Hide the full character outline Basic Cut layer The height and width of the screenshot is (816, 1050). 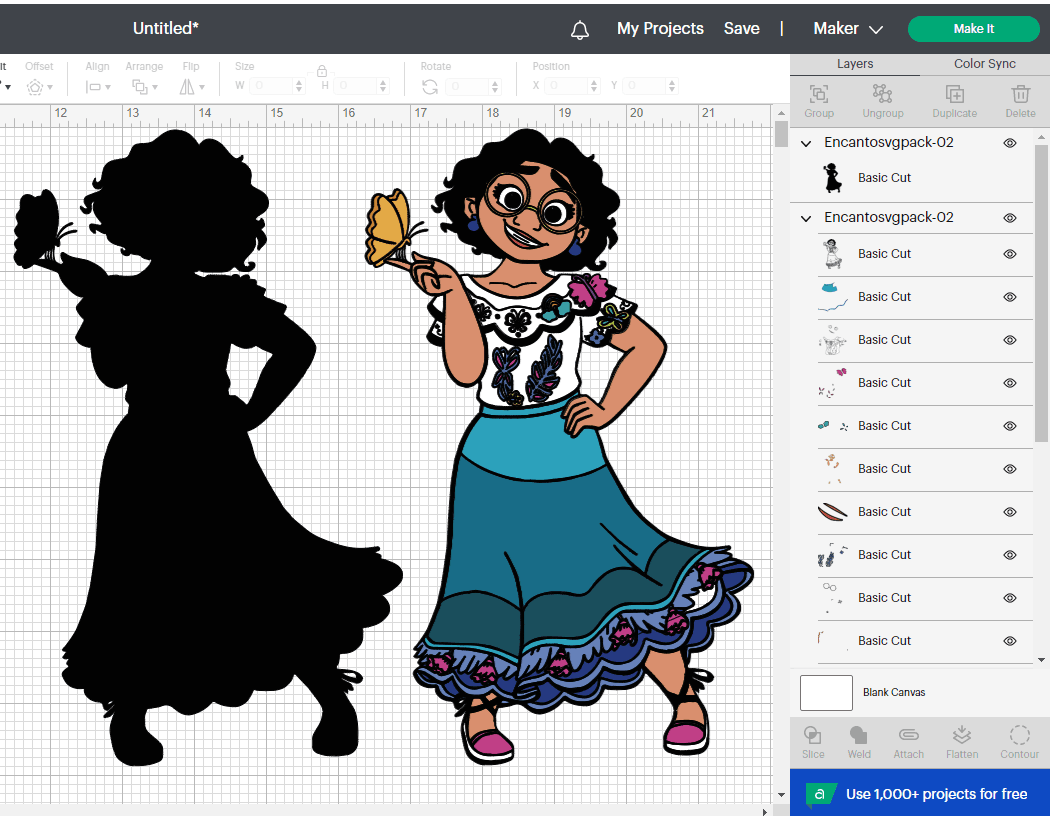pyautogui.click(x=1010, y=254)
